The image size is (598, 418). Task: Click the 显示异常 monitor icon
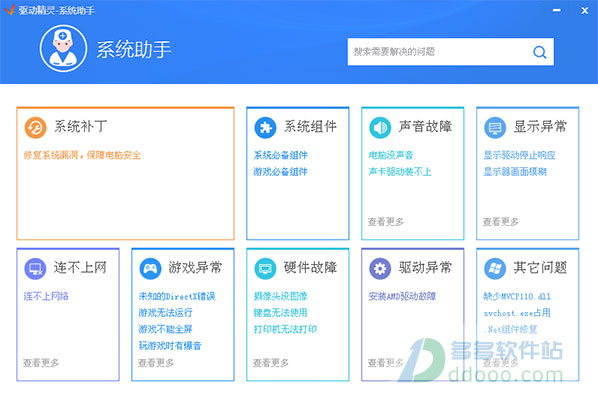[495, 127]
